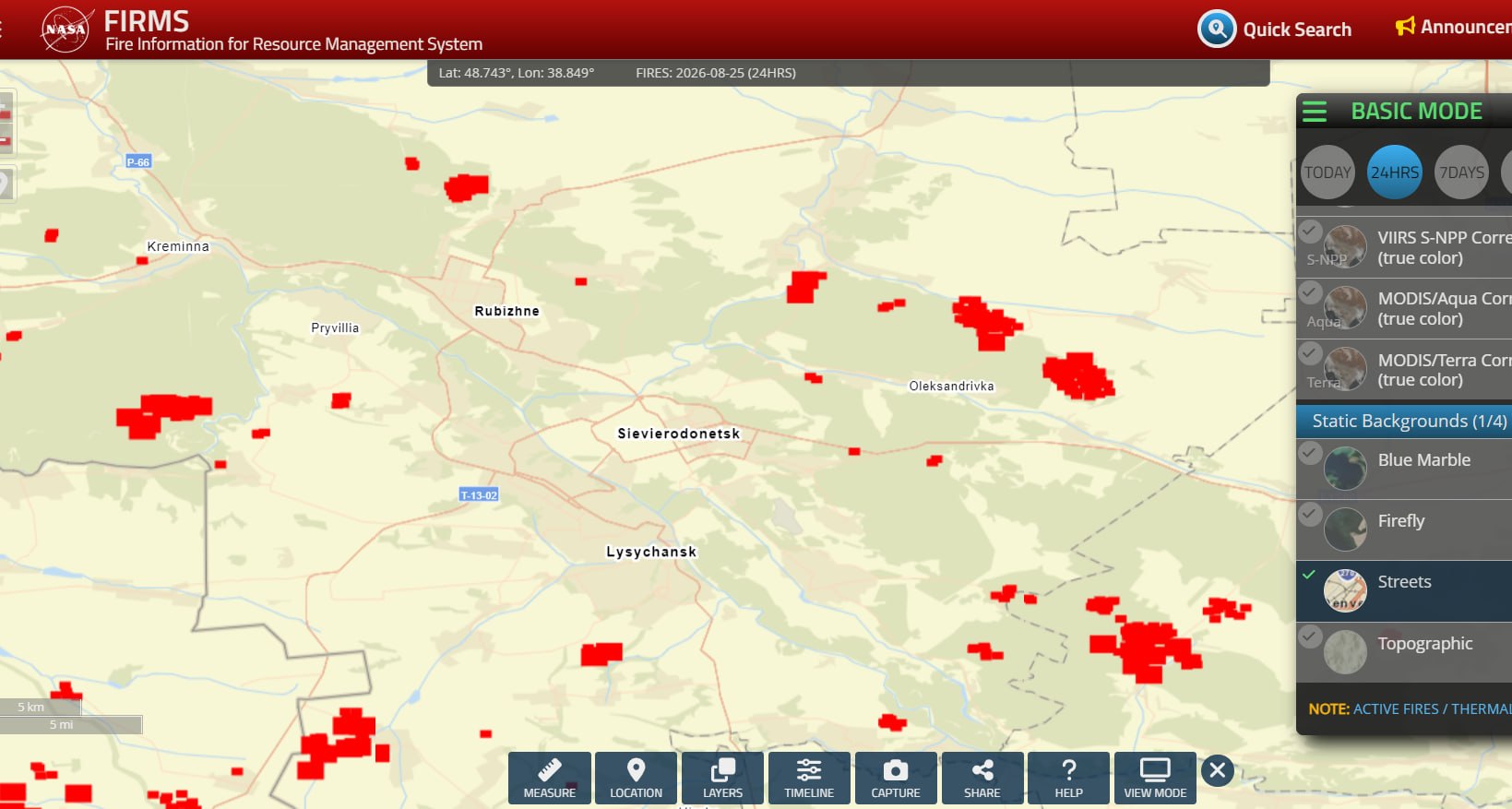Click the Pryvillia label on map
This screenshot has height=809, width=1512.
click(335, 327)
